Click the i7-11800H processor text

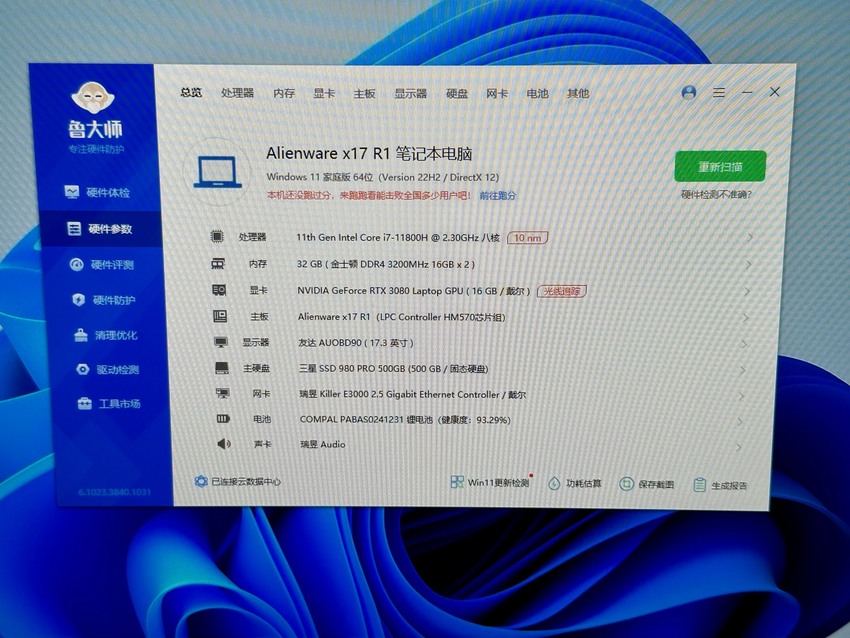coord(398,237)
